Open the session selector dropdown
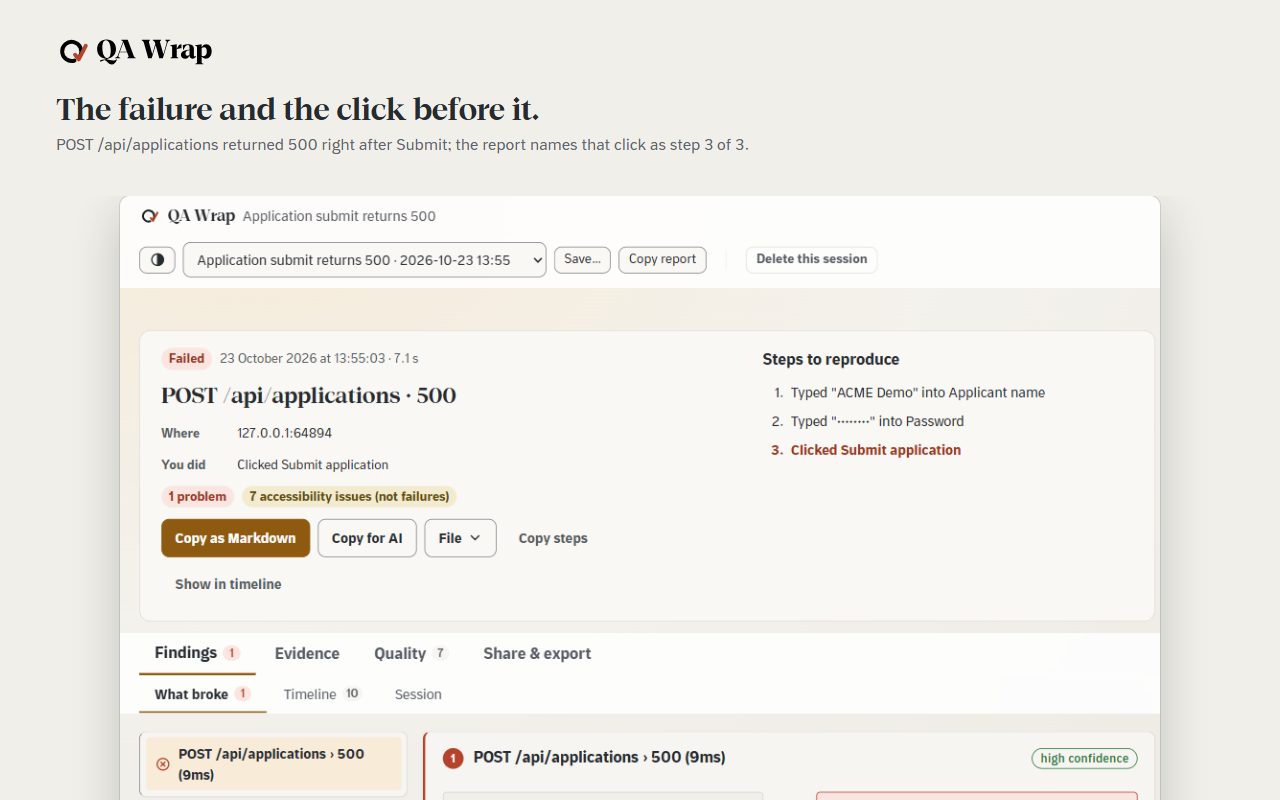 click(x=365, y=260)
